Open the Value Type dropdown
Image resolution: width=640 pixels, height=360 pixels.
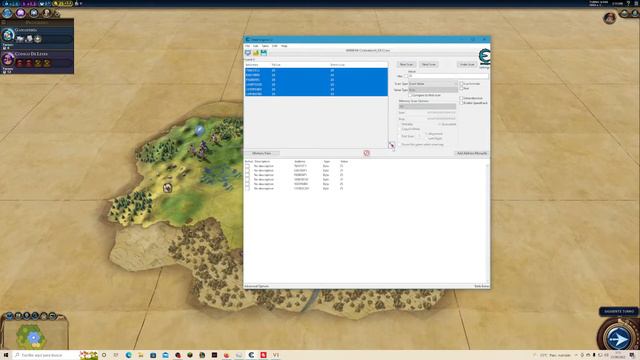[433, 90]
